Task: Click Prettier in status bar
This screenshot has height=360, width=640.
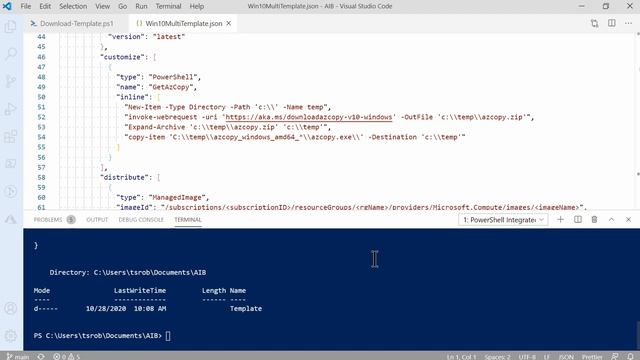Action: (592, 357)
